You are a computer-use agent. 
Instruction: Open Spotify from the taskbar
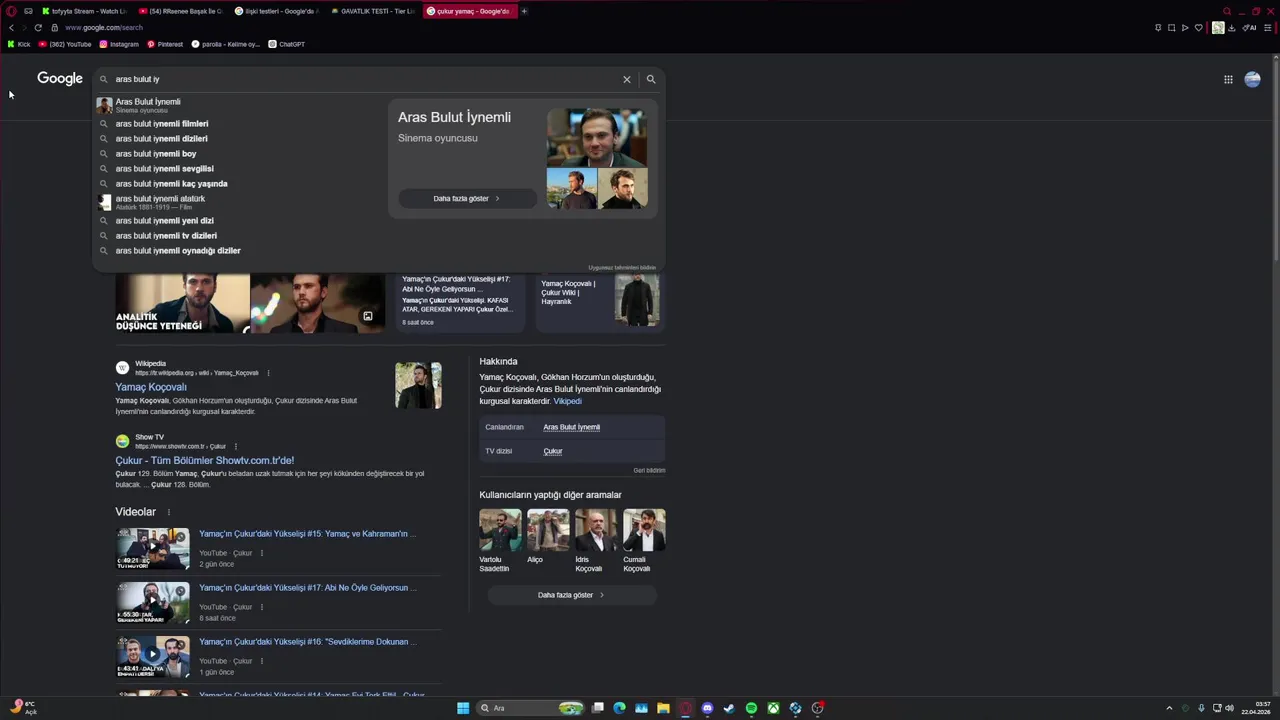[x=751, y=708]
